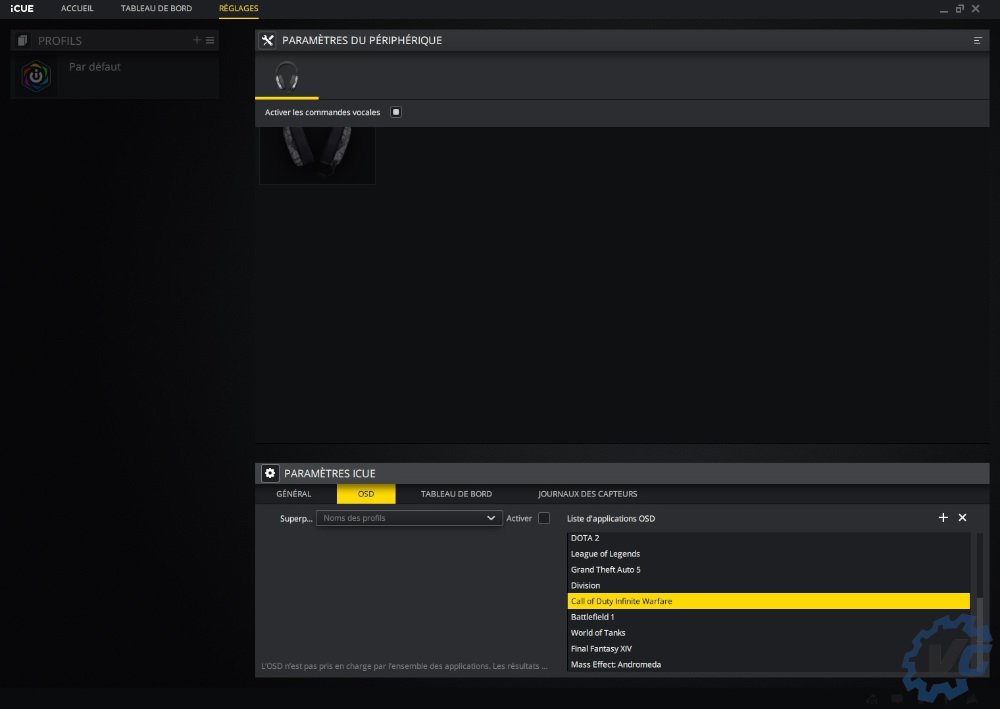Remove selected application from OSD list
The height and width of the screenshot is (709, 1000).
pyautogui.click(x=962, y=518)
